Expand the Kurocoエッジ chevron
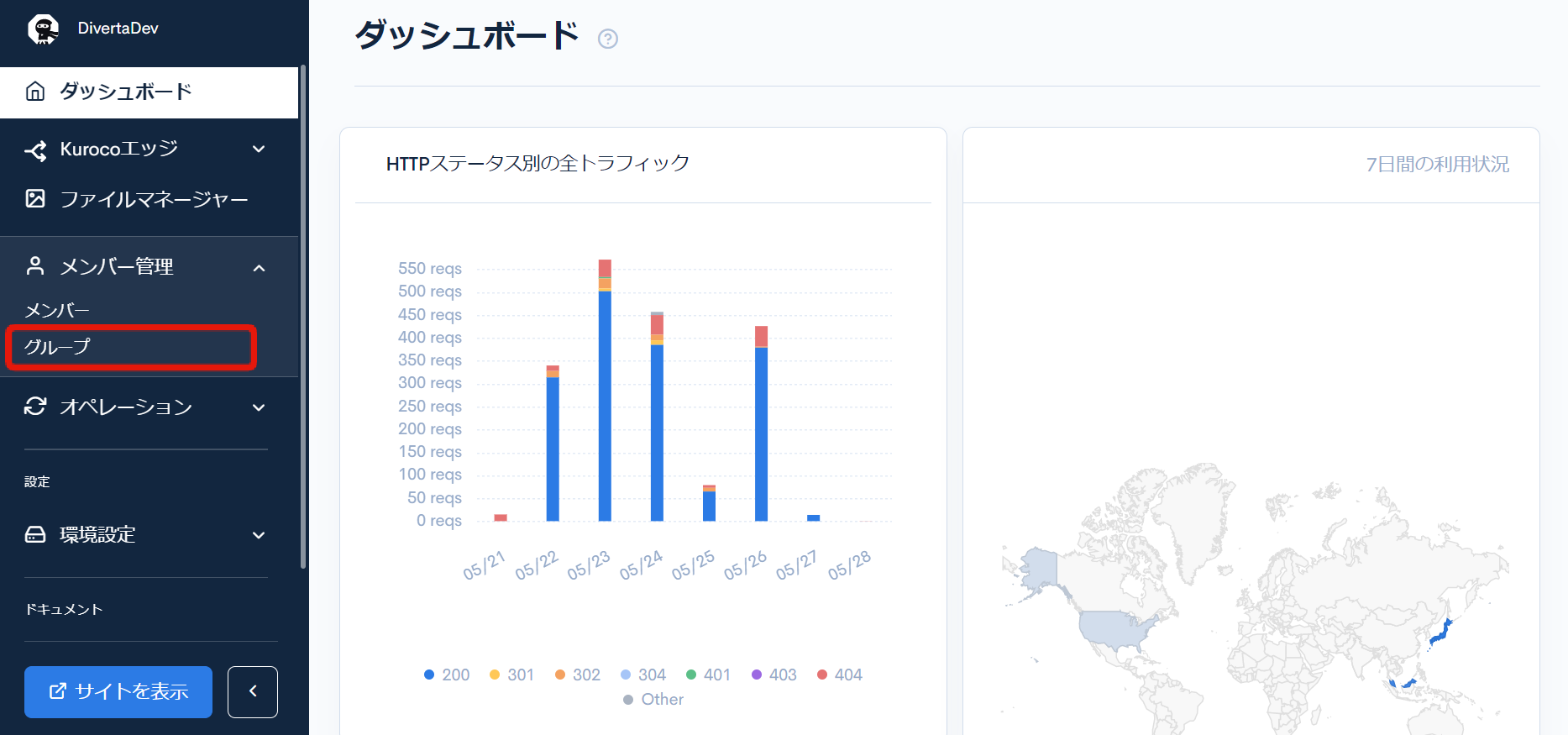This screenshot has width=1568, height=735. coord(259,150)
